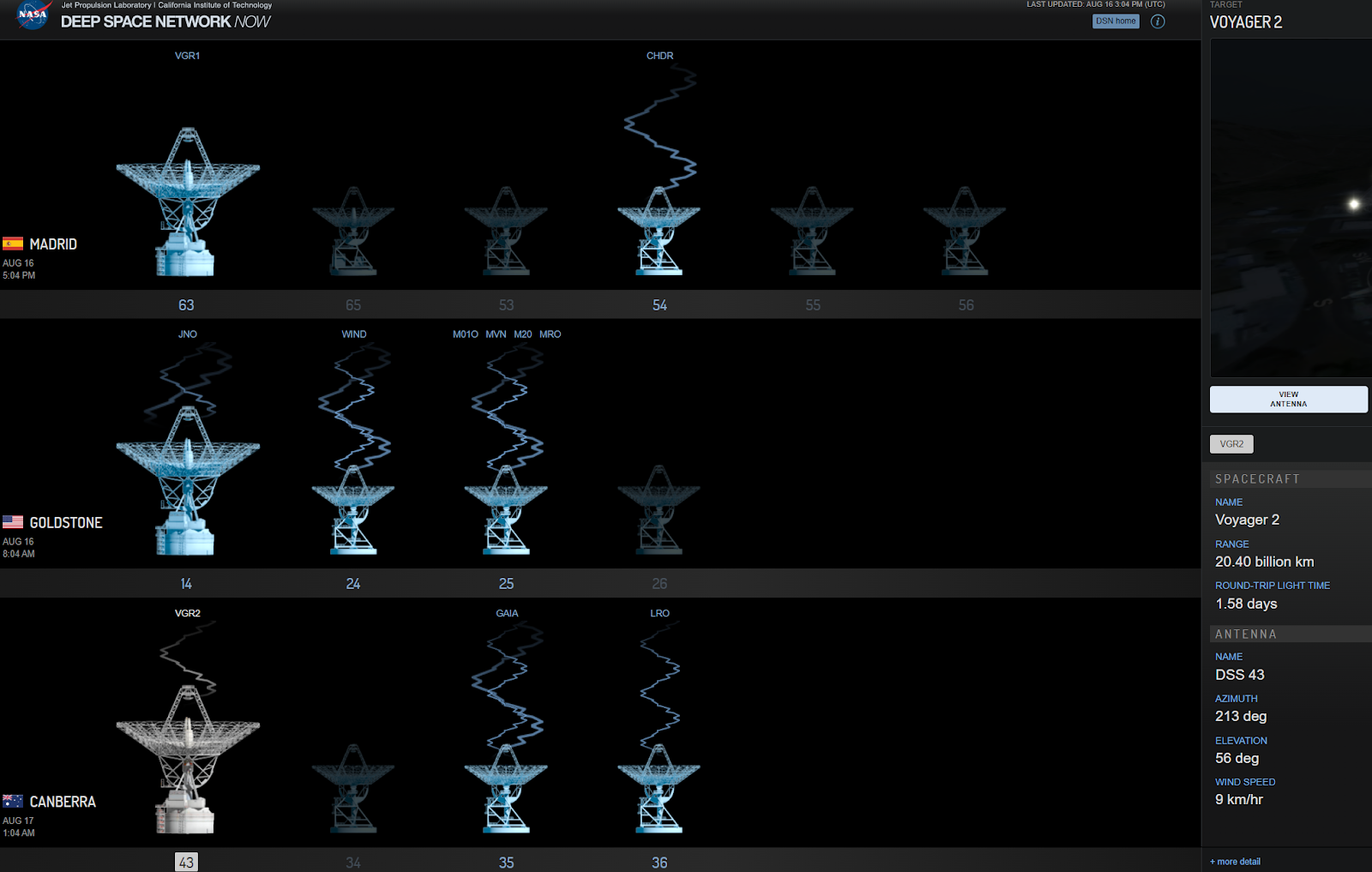
Task: Click antenna number 24 label
Action: pyautogui.click(x=353, y=584)
